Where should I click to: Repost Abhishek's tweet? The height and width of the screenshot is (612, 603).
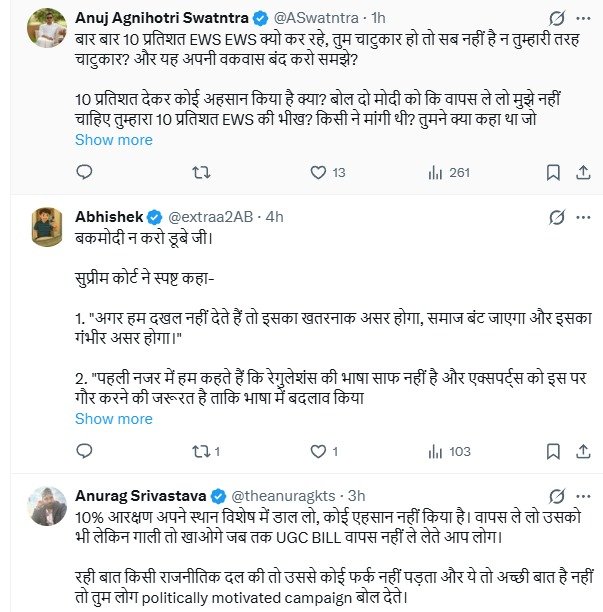point(200,451)
